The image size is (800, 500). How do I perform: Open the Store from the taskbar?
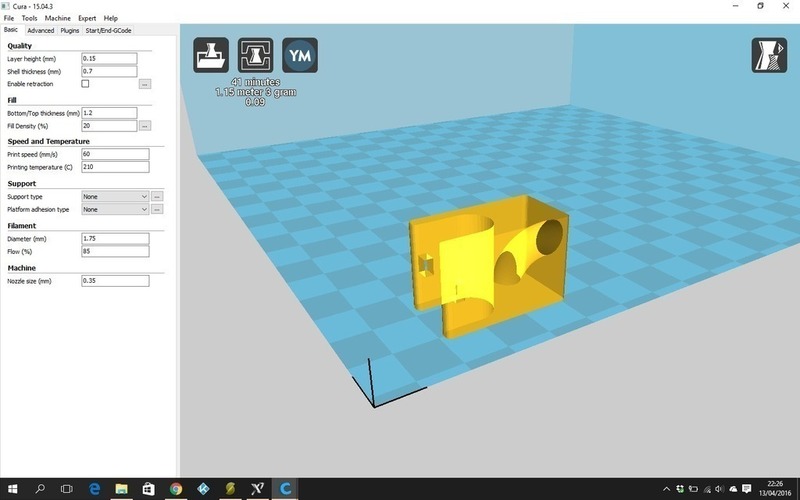coord(148,489)
